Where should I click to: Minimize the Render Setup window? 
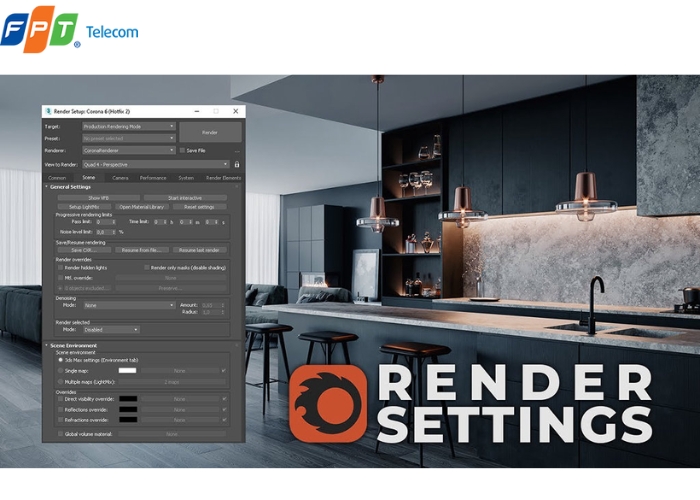[197, 111]
